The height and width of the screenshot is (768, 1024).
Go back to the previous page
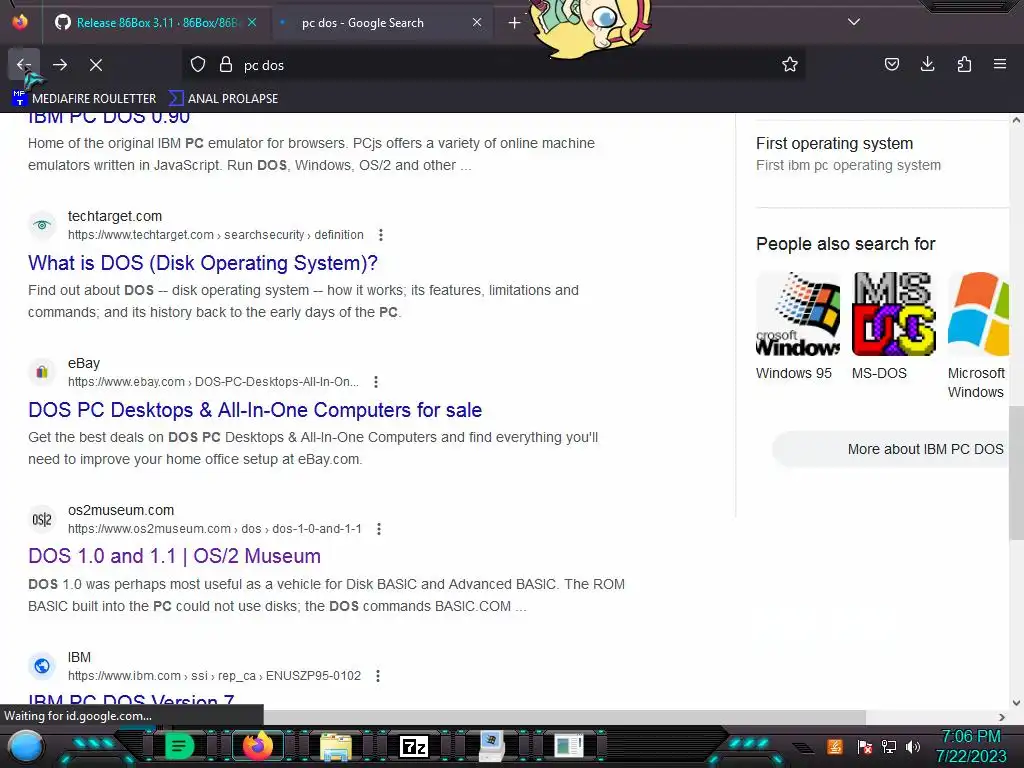(x=24, y=65)
